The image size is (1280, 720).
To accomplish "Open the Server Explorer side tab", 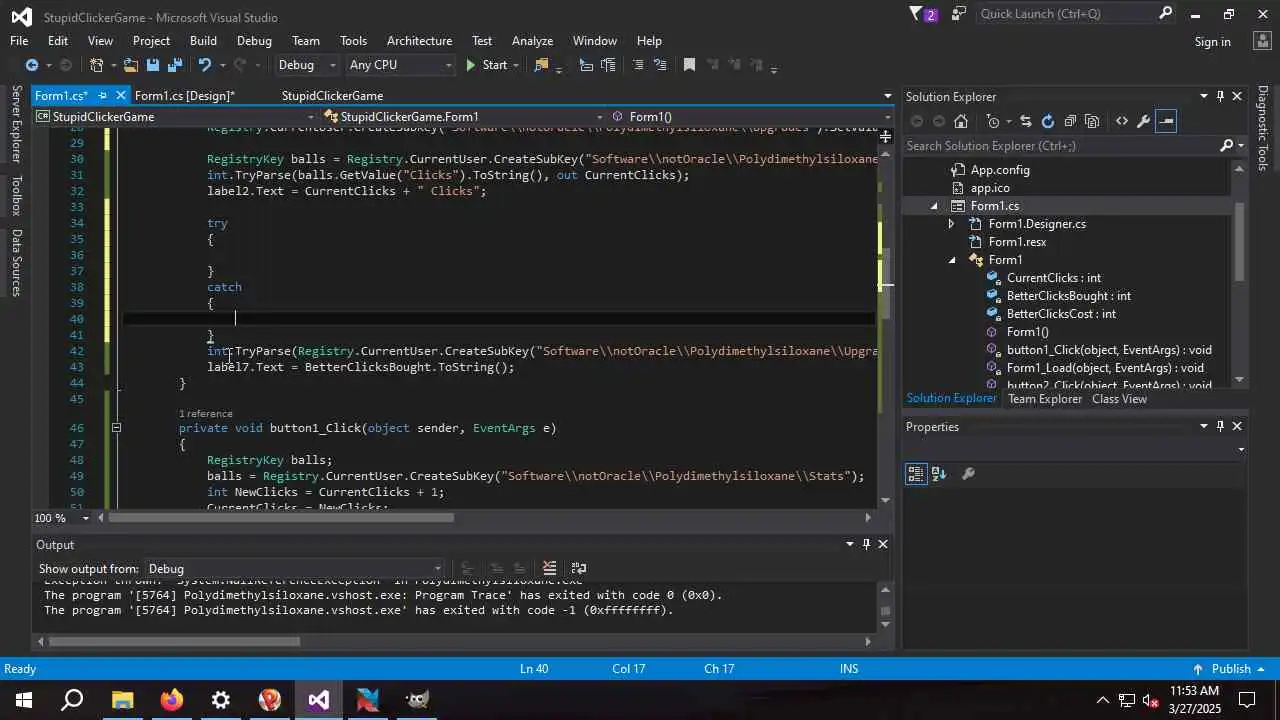I will 16,124.
